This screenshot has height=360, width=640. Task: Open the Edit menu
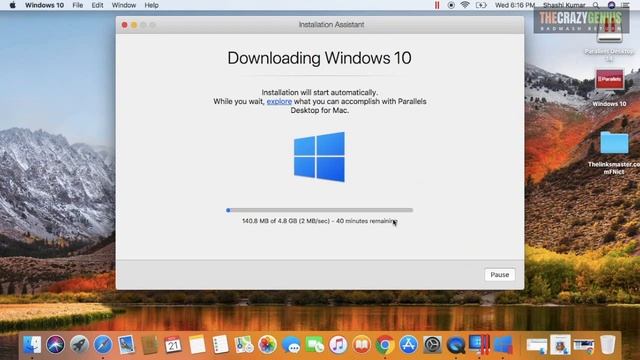[97, 5]
